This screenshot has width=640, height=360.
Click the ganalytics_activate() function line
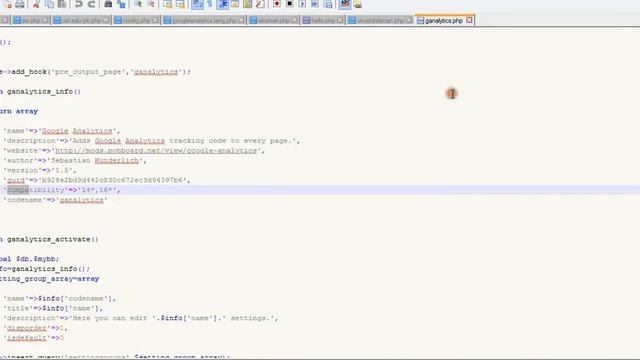(49, 239)
